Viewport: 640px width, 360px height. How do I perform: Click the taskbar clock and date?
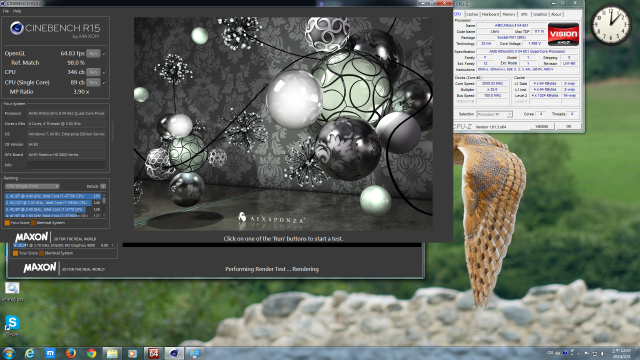click(x=621, y=353)
